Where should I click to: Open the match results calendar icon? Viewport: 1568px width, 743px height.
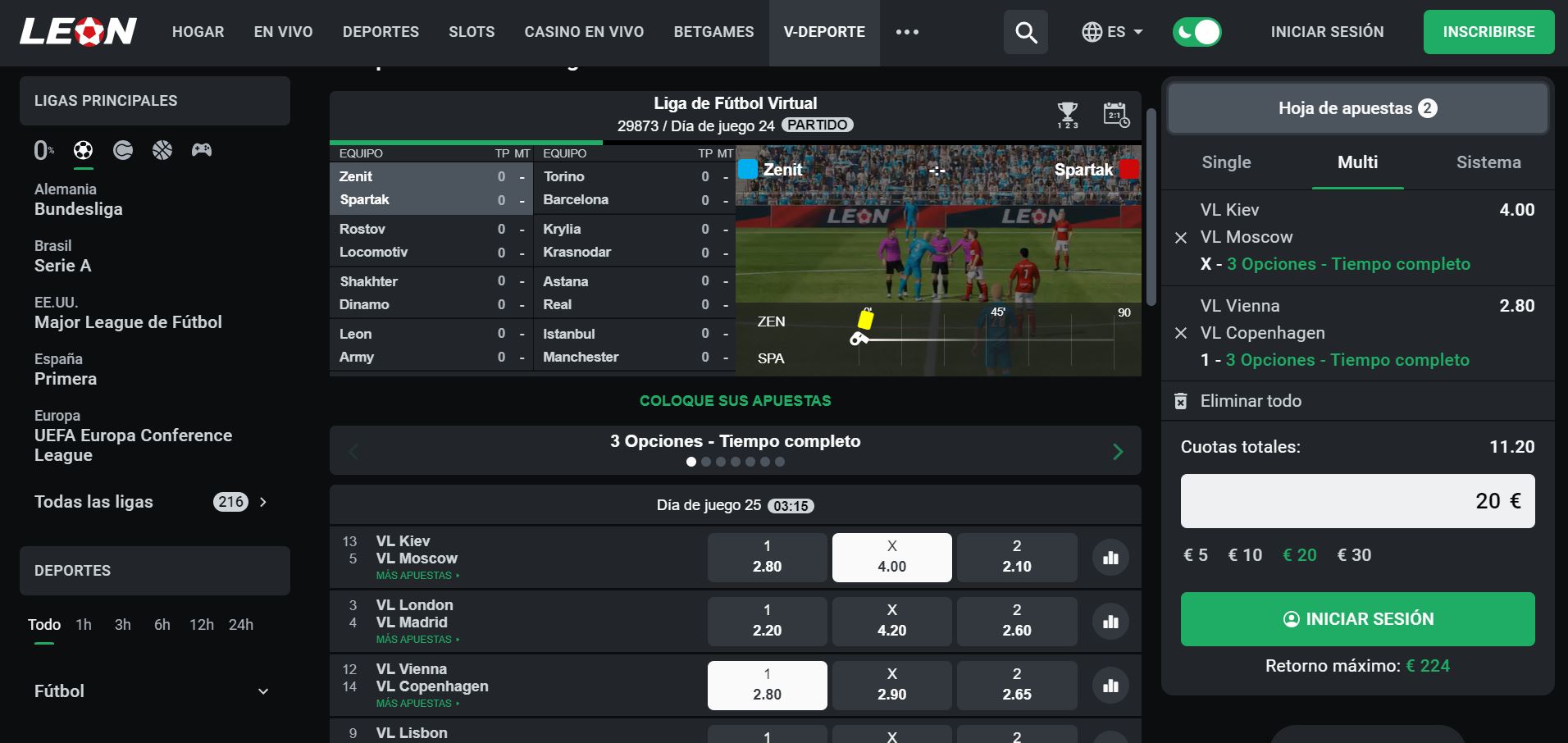click(x=1116, y=115)
